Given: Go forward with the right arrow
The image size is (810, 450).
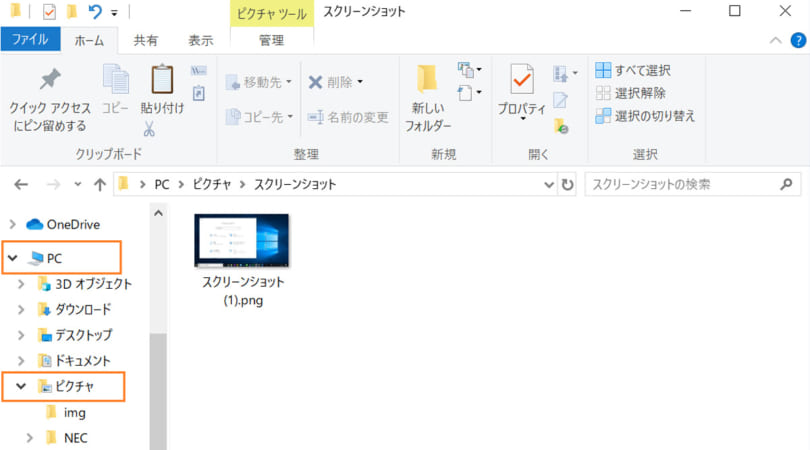Looking at the screenshot, I should click(x=53, y=184).
